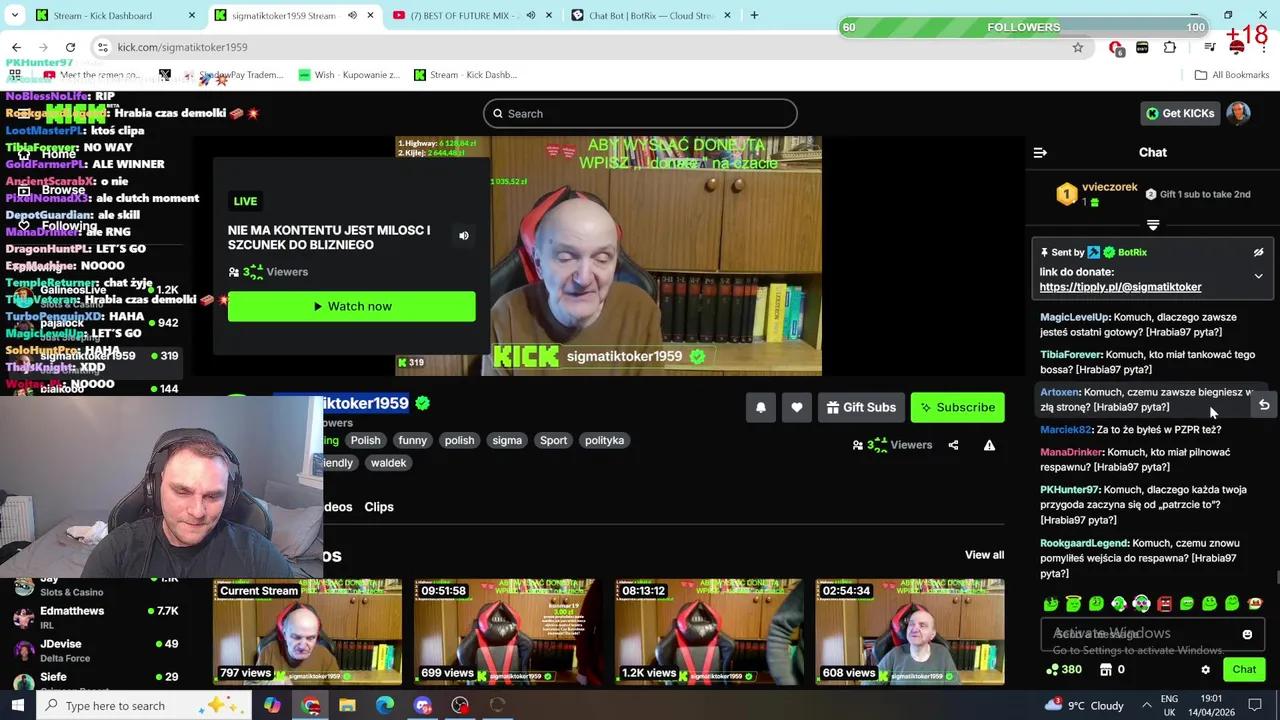Screen dimensions: 1280x720
Task: Expand the pinned BotRix donation message chevron
Action: point(1258,276)
